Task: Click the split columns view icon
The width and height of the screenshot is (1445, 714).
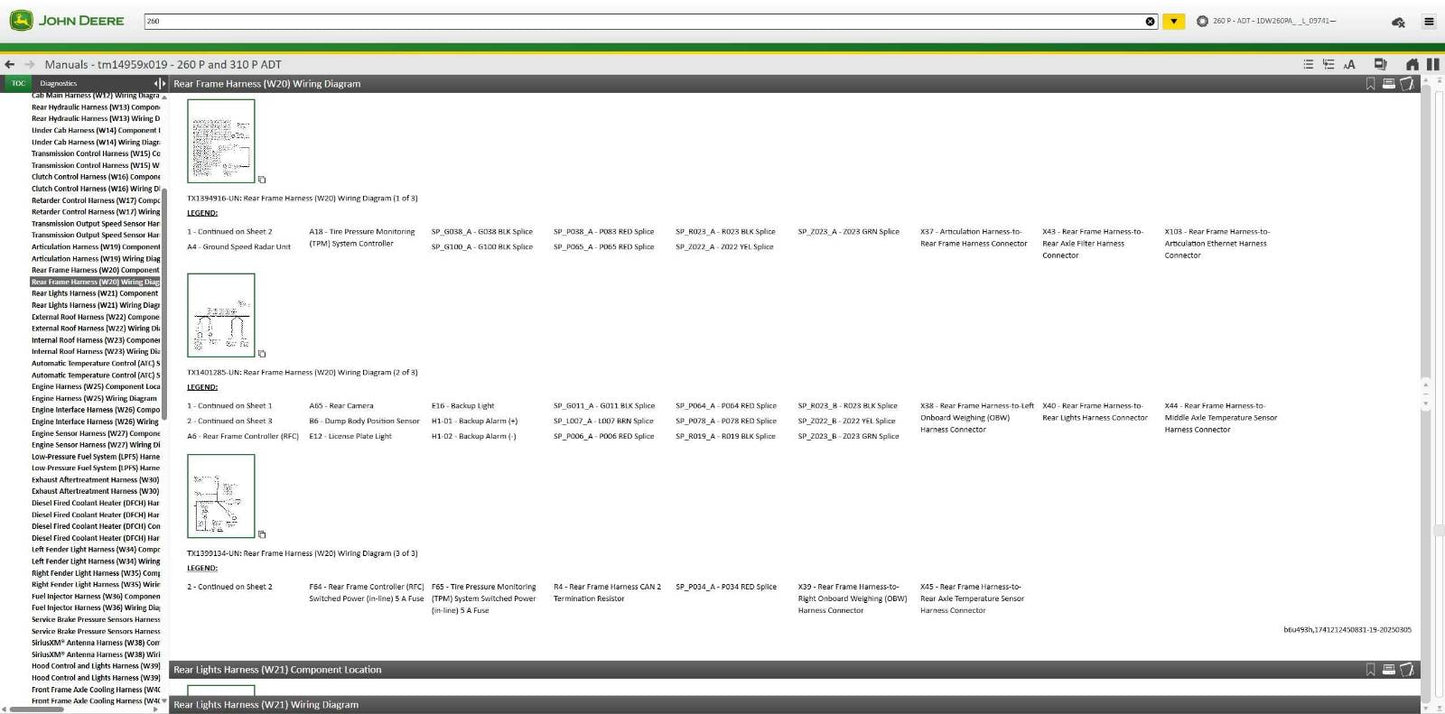Action: coord(1433,64)
